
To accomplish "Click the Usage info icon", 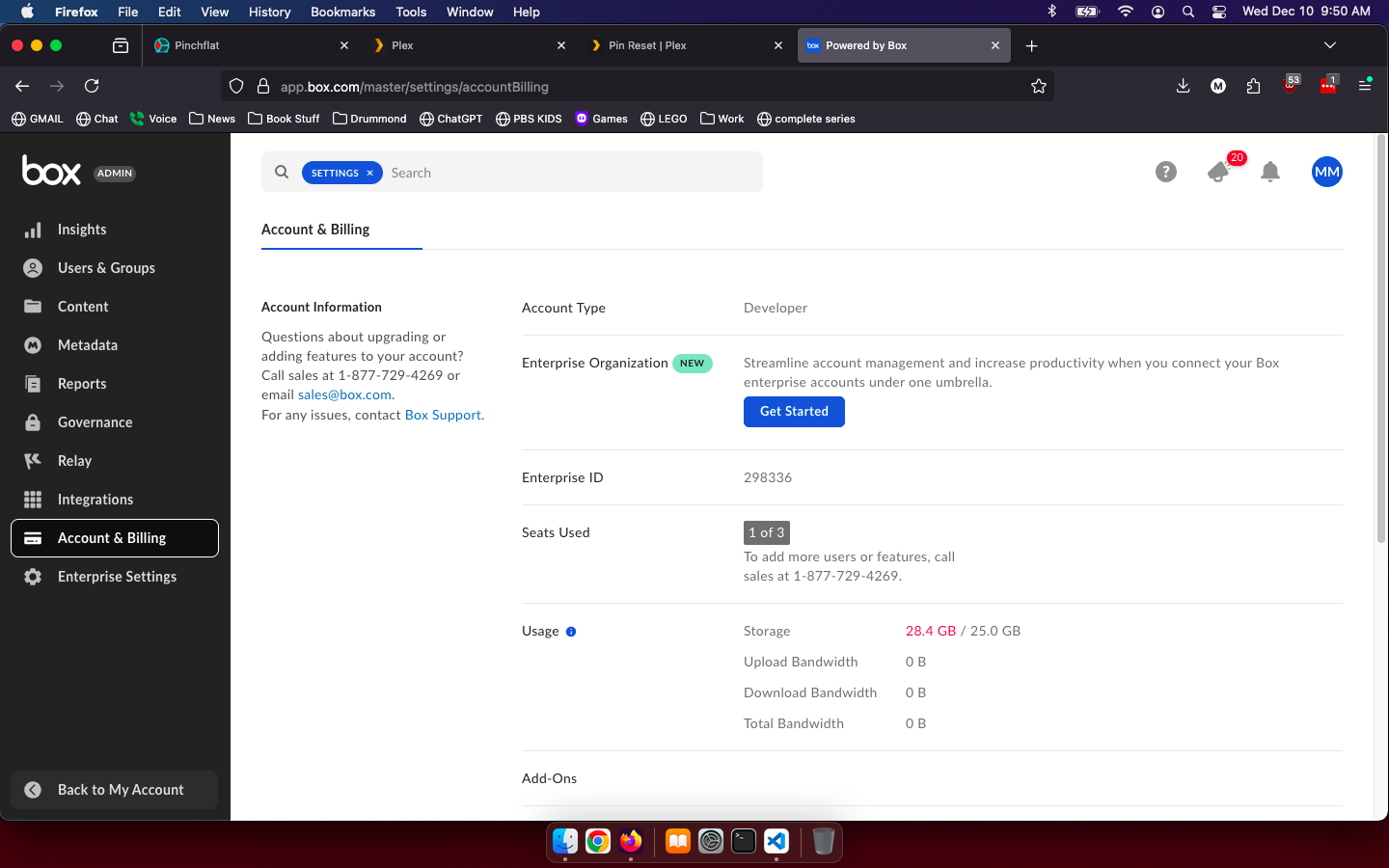I will [571, 632].
